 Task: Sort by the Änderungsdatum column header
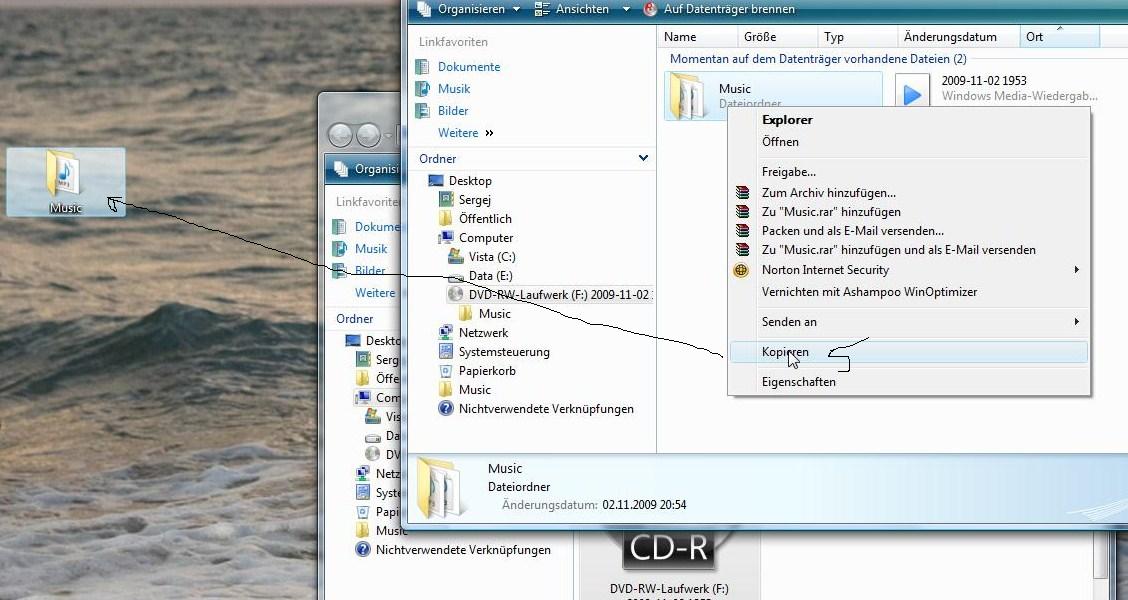(x=959, y=37)
